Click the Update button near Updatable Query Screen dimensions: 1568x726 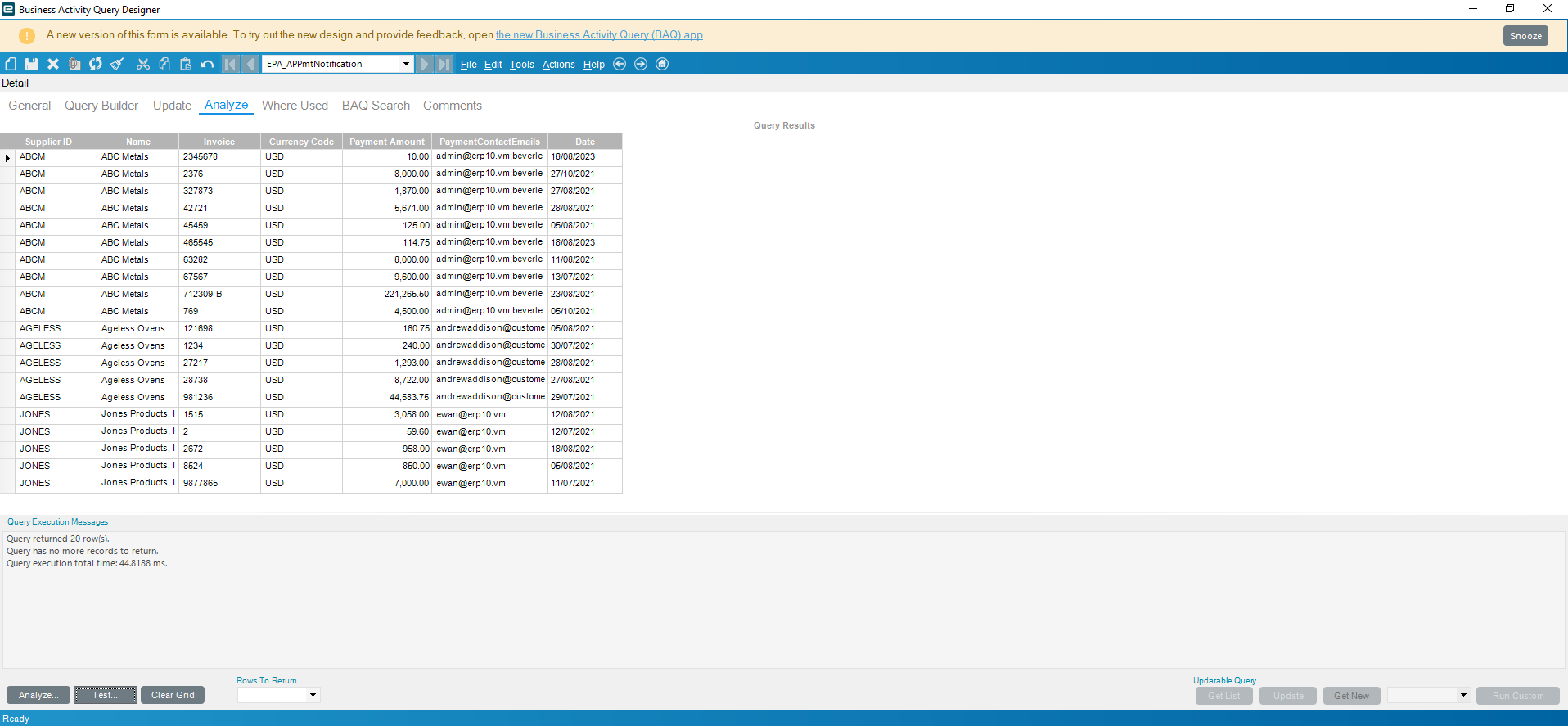point(1288,696)
